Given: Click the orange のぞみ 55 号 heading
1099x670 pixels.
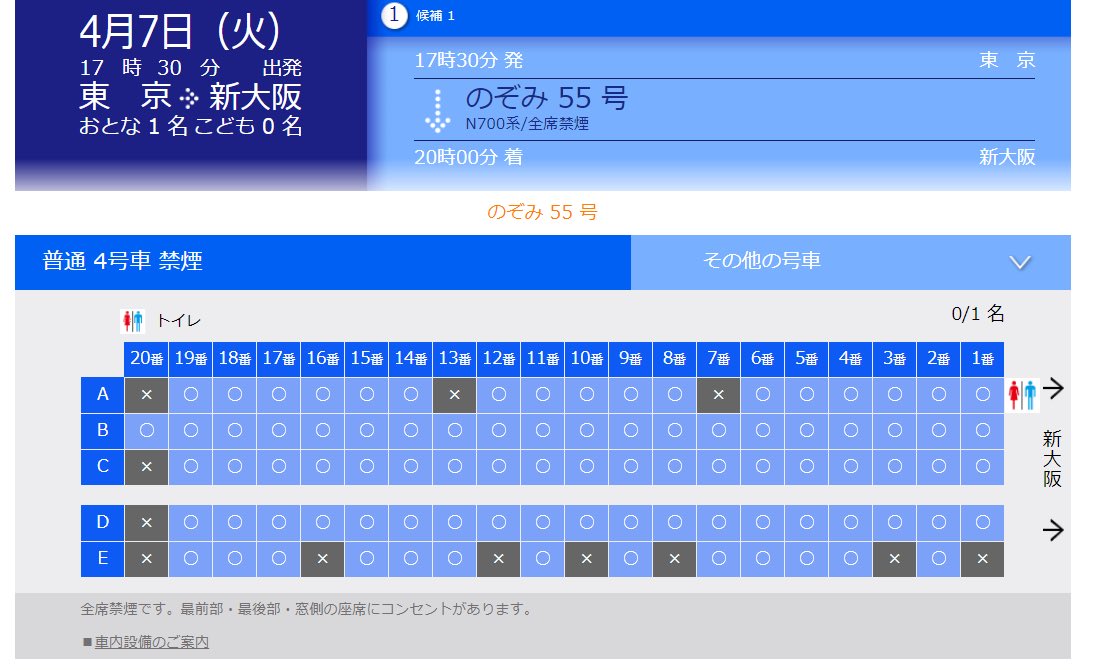Looking at the screenshot, I should coord(542,212).
